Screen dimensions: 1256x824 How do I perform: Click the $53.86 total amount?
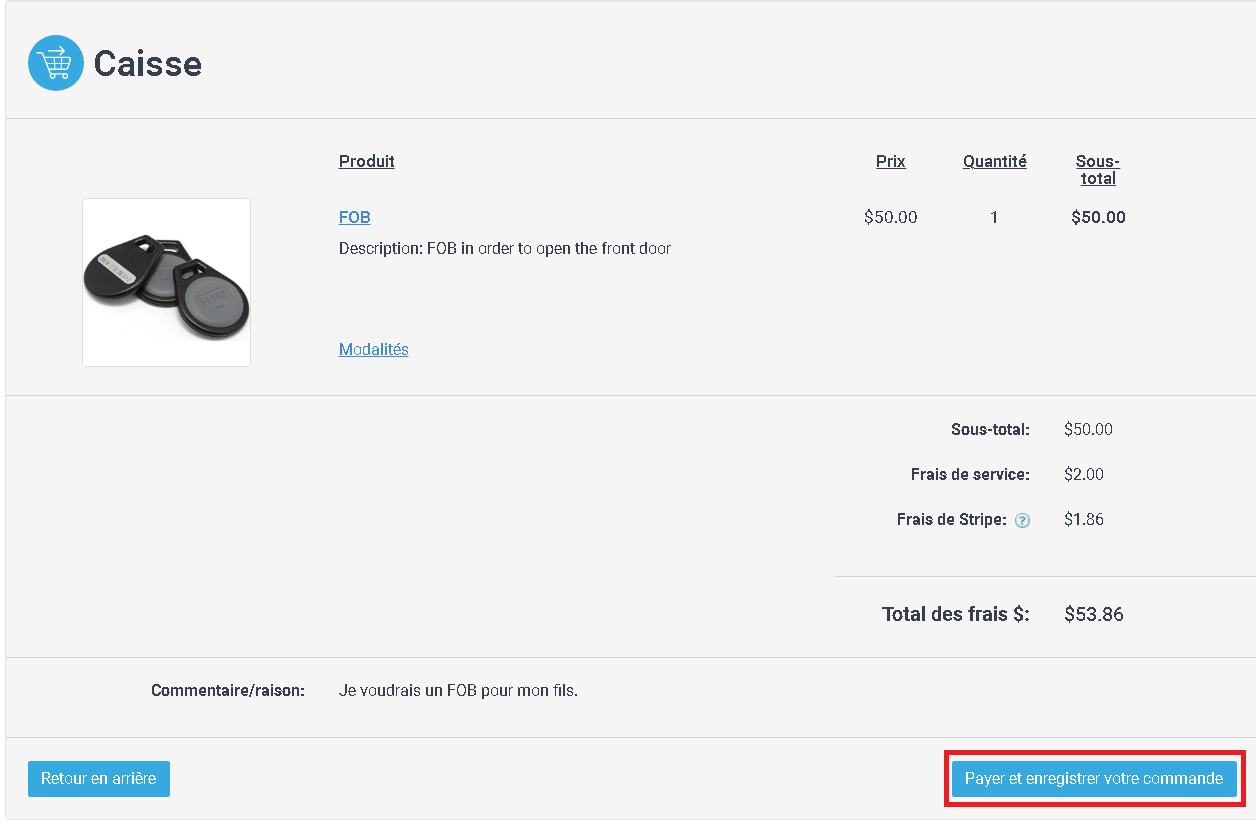(x=1094, y=614)
